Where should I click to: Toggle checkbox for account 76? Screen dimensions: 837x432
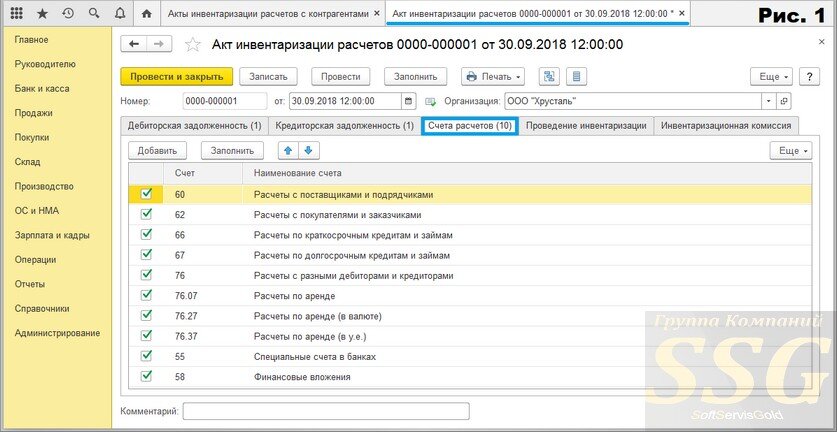coord(146,276)
